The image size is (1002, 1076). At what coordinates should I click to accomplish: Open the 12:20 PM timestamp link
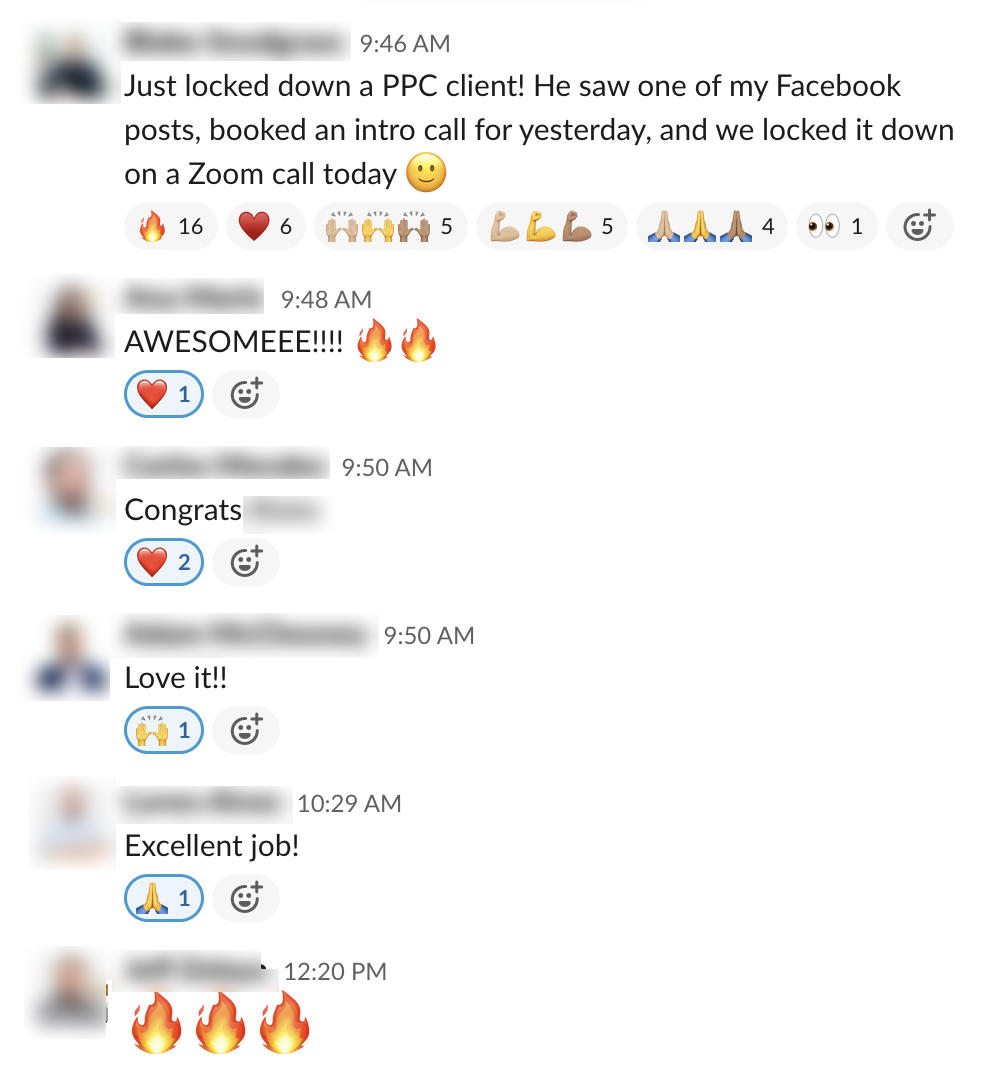point(336,972)
